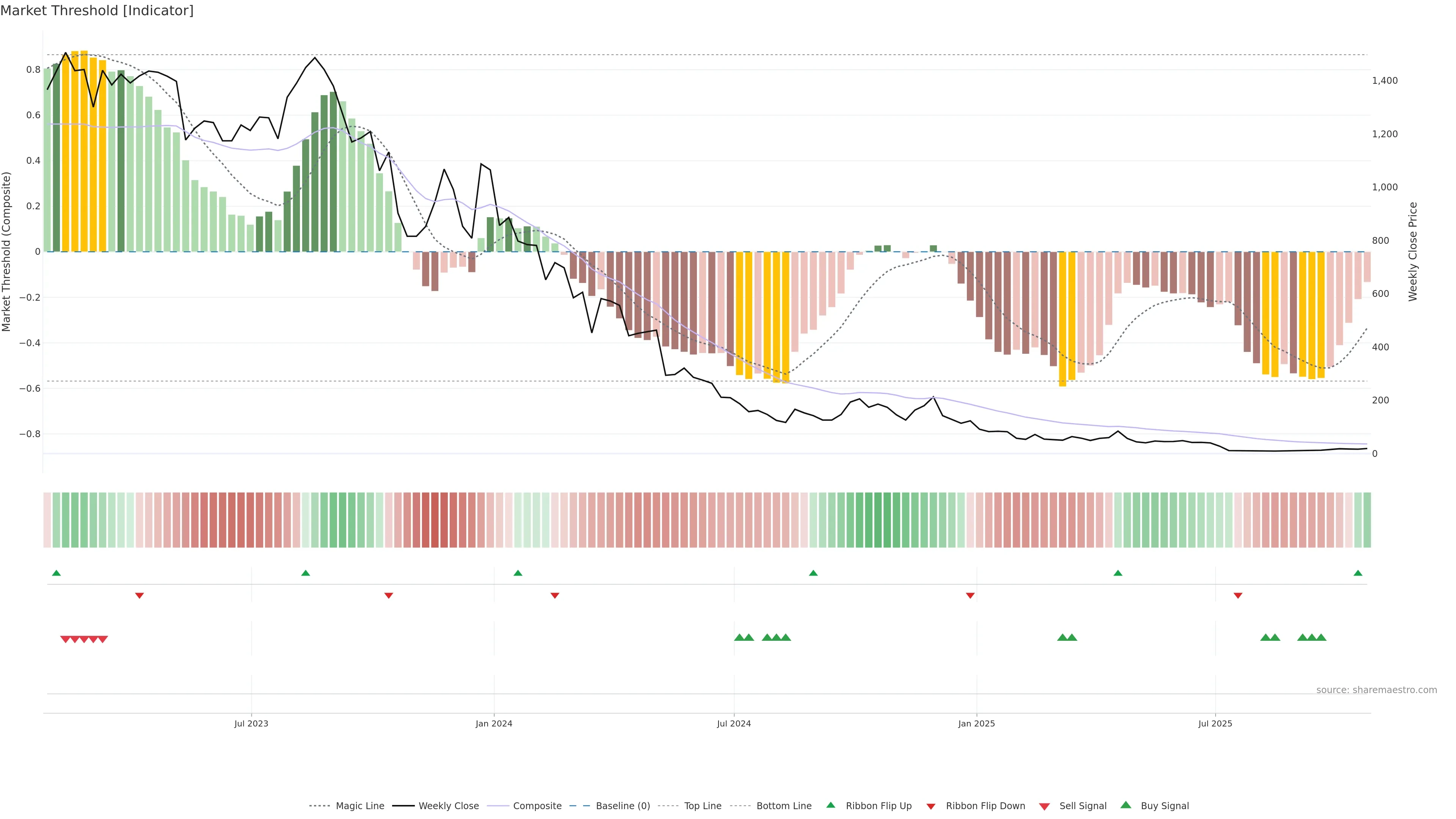Click the Sell Signal legend triangle icon
1456x819 pixels.
click(1045, 806)
